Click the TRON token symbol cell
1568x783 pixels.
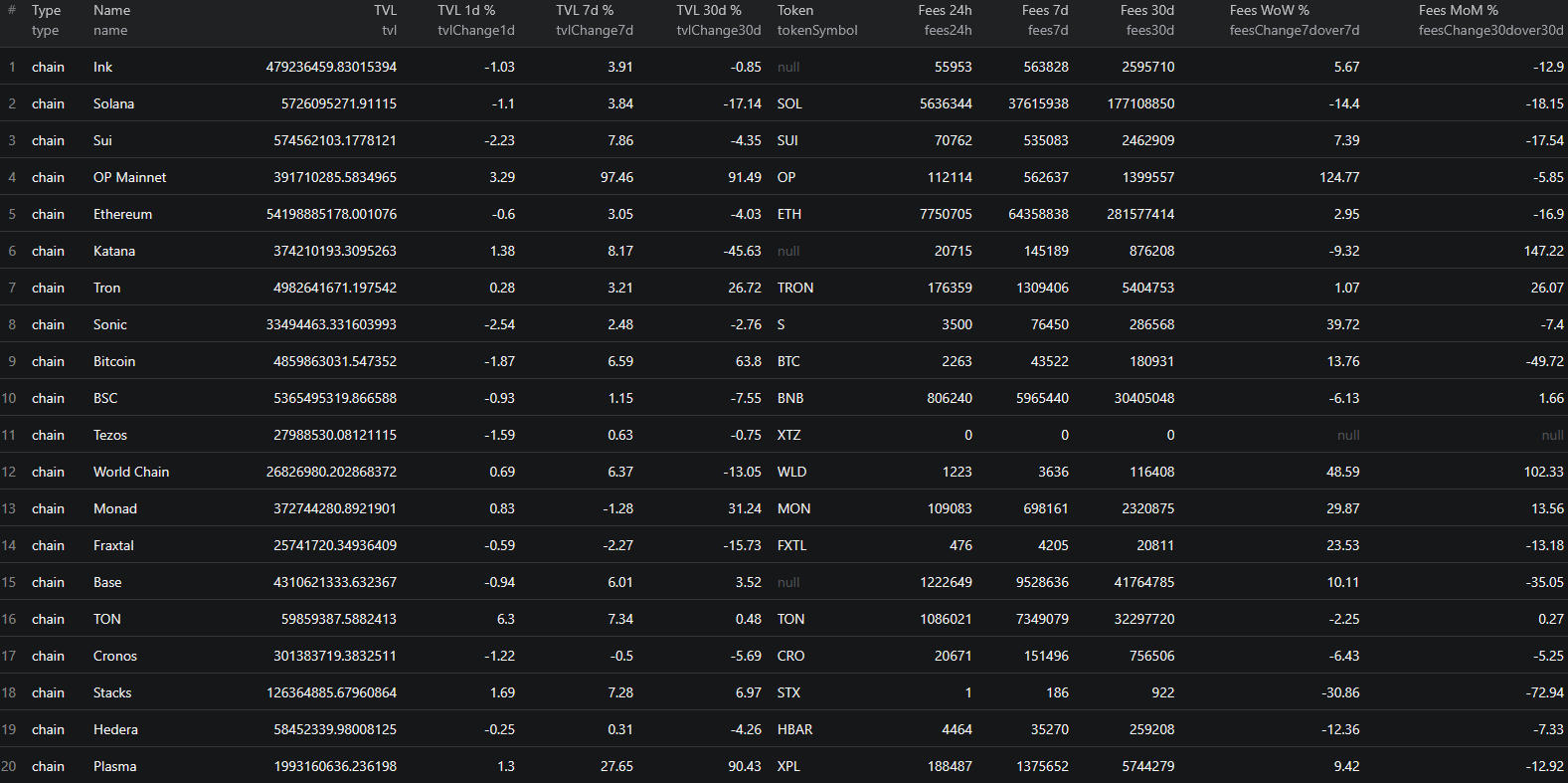[x=795, y=289]
